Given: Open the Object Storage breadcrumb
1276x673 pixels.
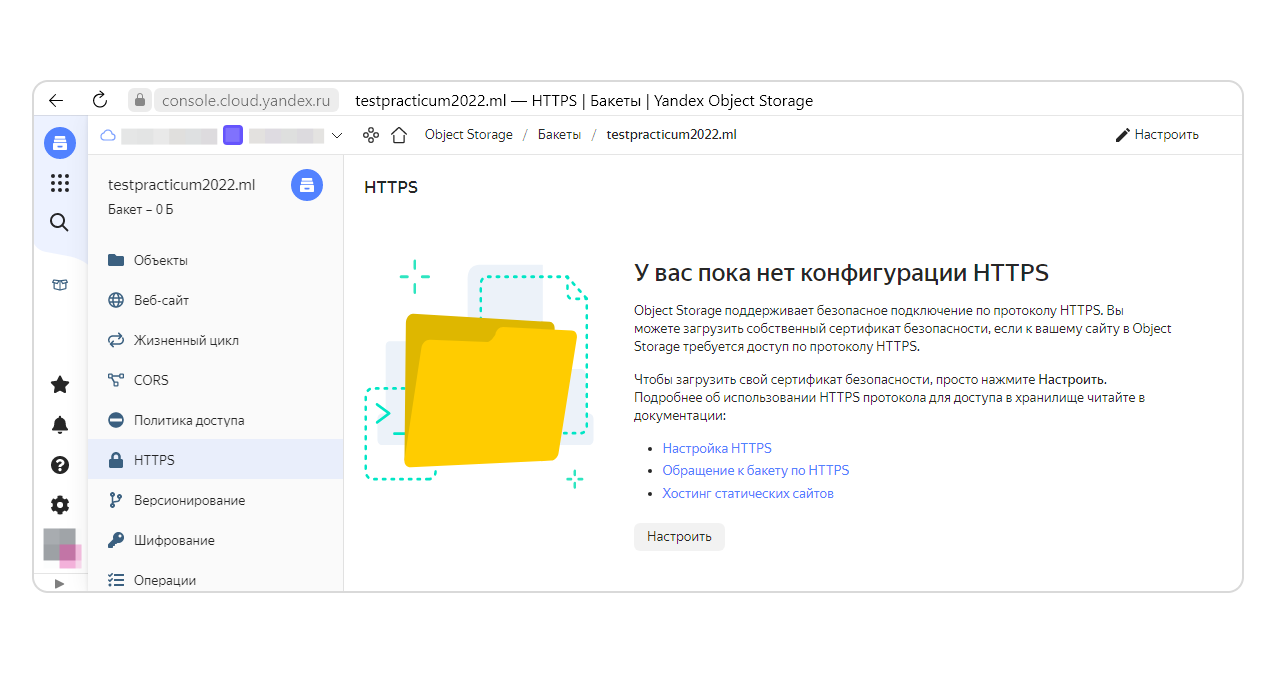Looking at the screenshot, I should tap(469, 135).
